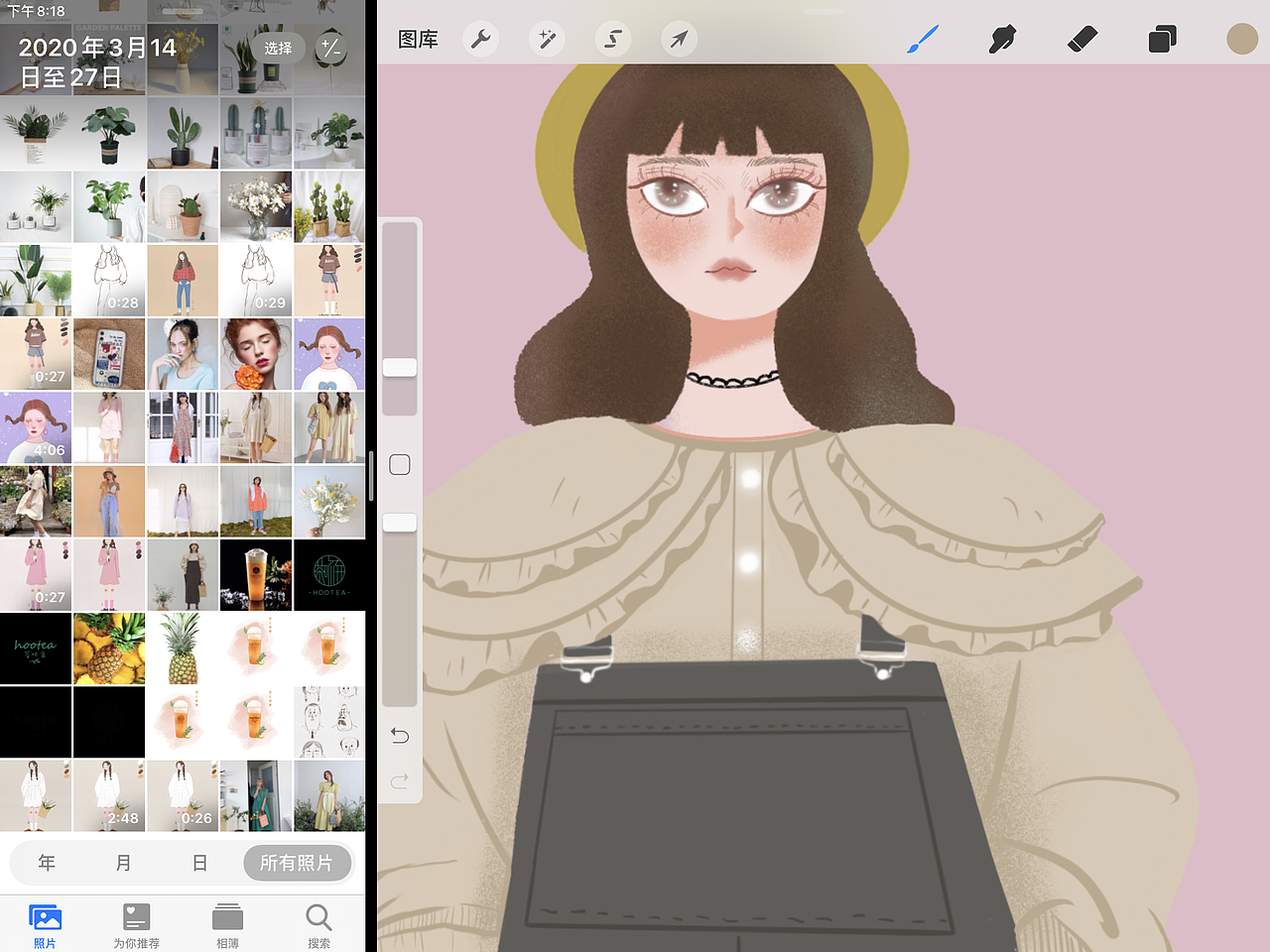Select the Brush tool
1270x952 pixels.
pos(923,40)
